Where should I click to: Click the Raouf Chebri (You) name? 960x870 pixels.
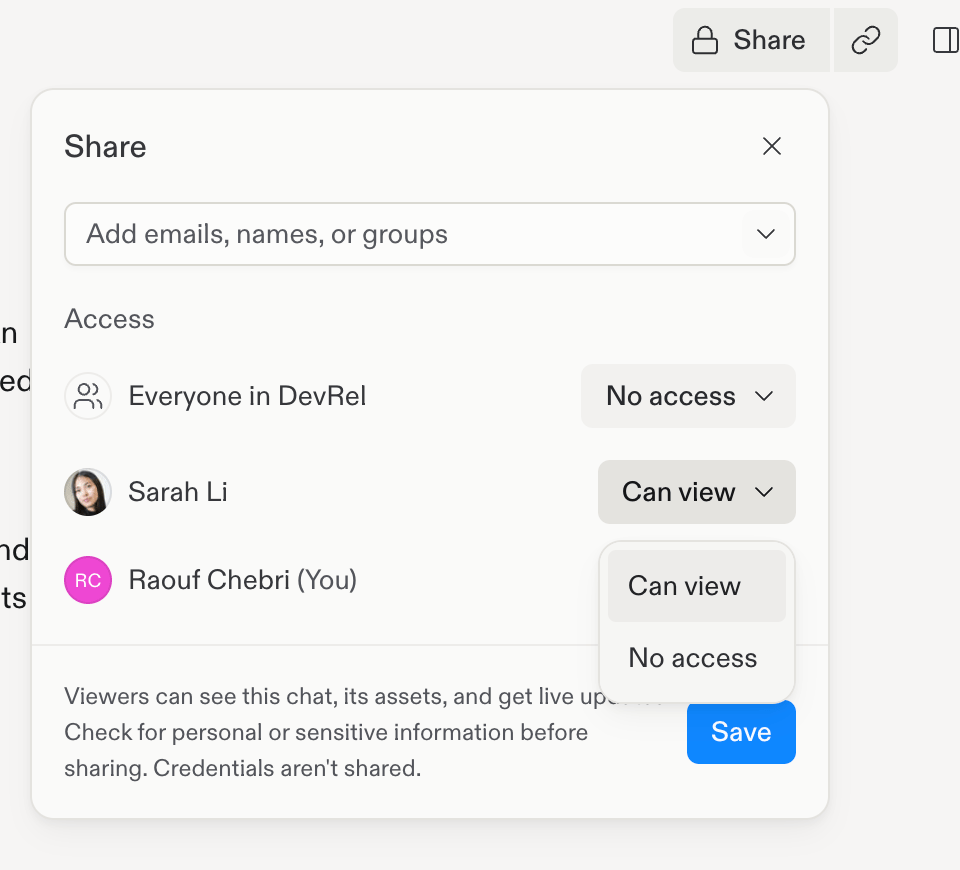click(x=243, y=580)
